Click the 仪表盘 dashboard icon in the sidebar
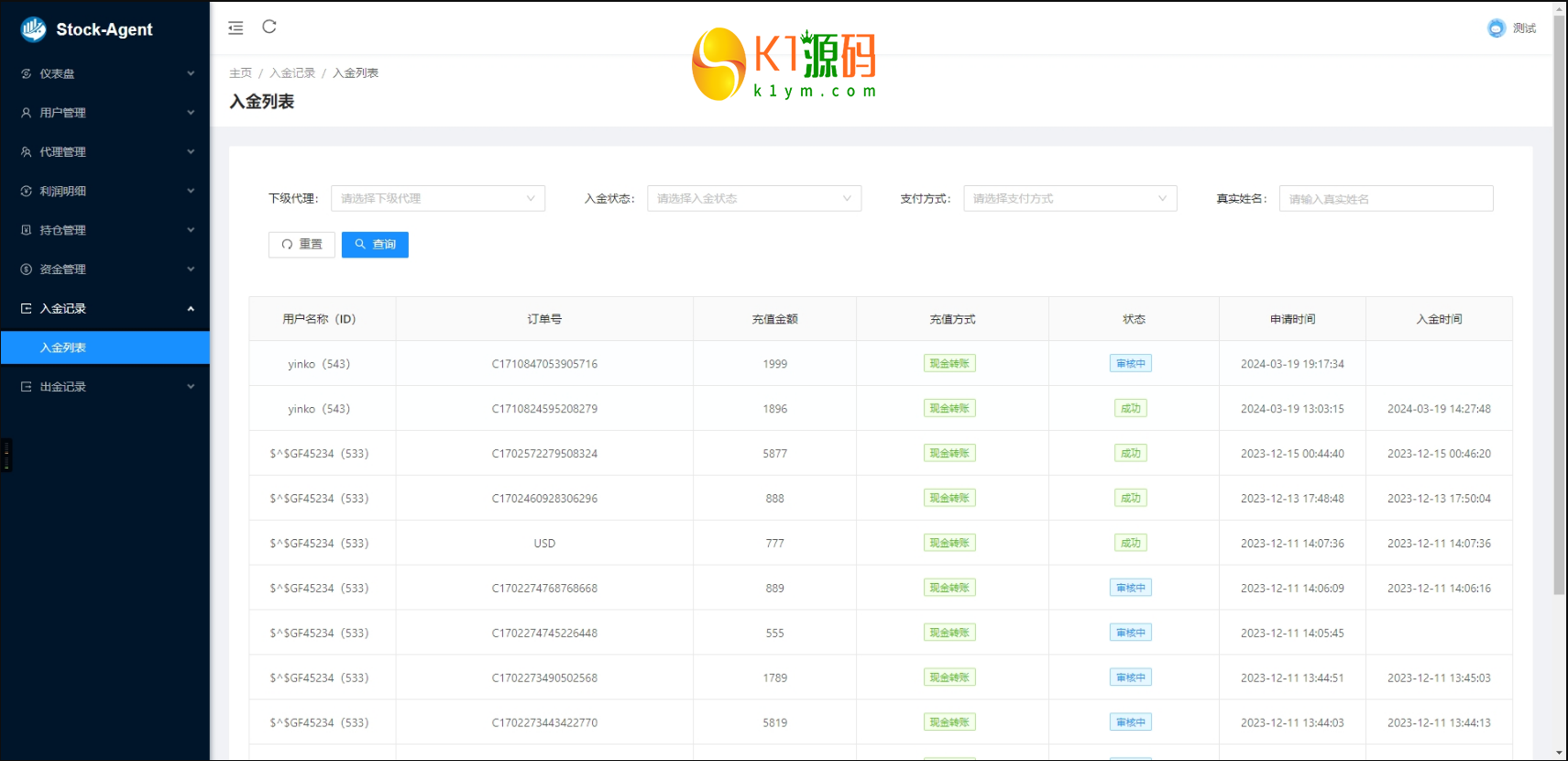 pyautogui.click(x=27, y=73)
